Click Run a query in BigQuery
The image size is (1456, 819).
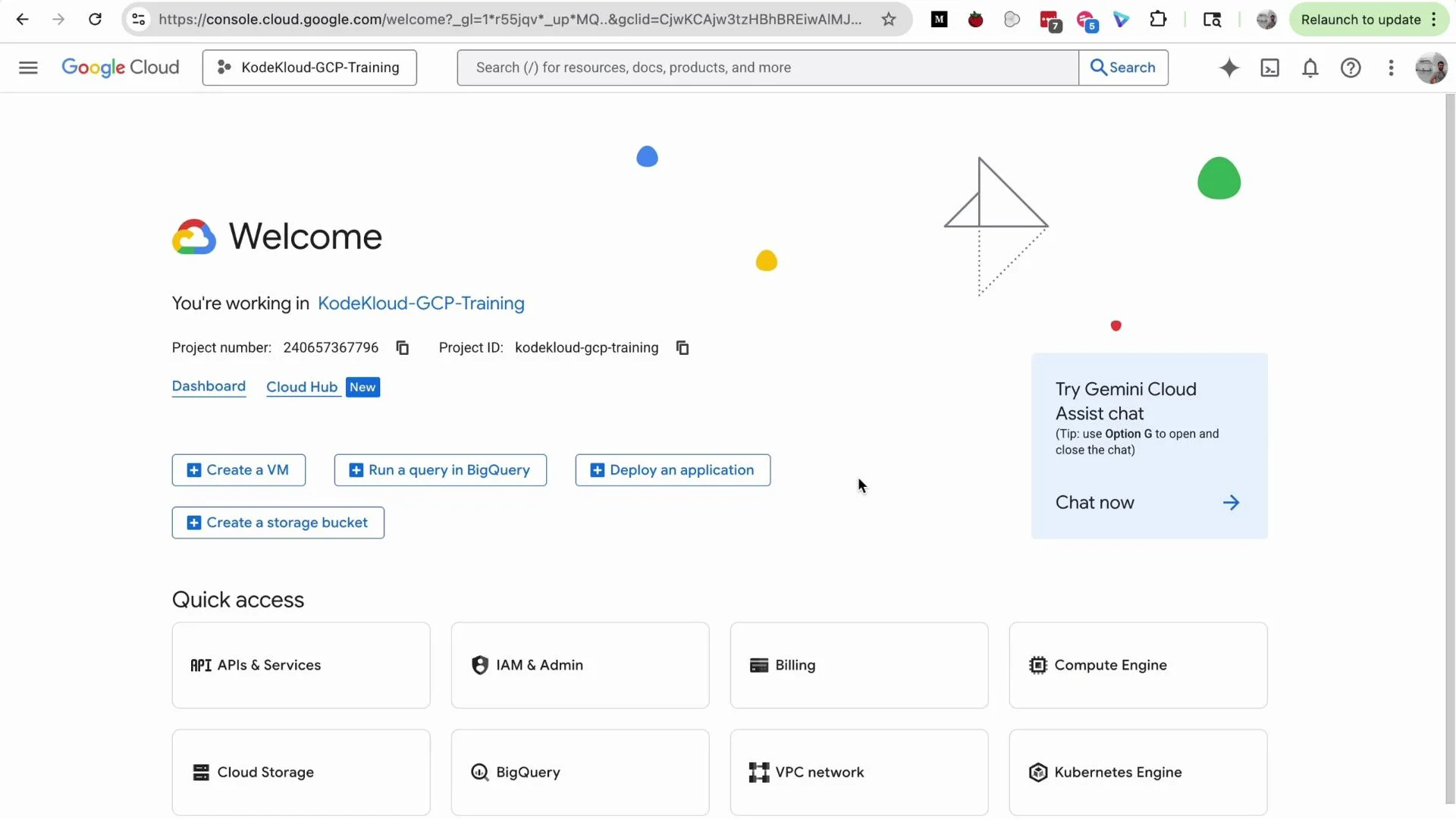point(441,470)
